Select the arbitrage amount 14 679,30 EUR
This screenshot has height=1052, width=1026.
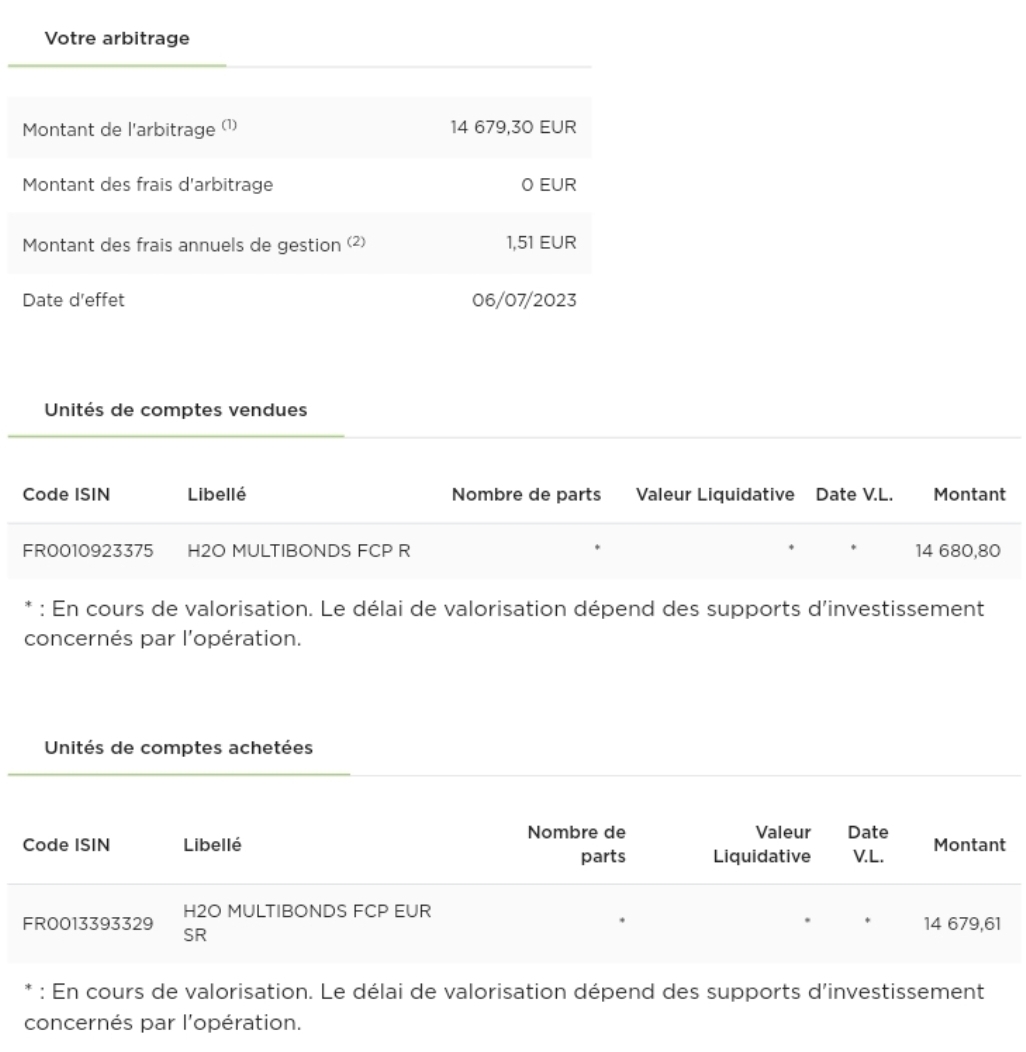(x=512, y=128)
